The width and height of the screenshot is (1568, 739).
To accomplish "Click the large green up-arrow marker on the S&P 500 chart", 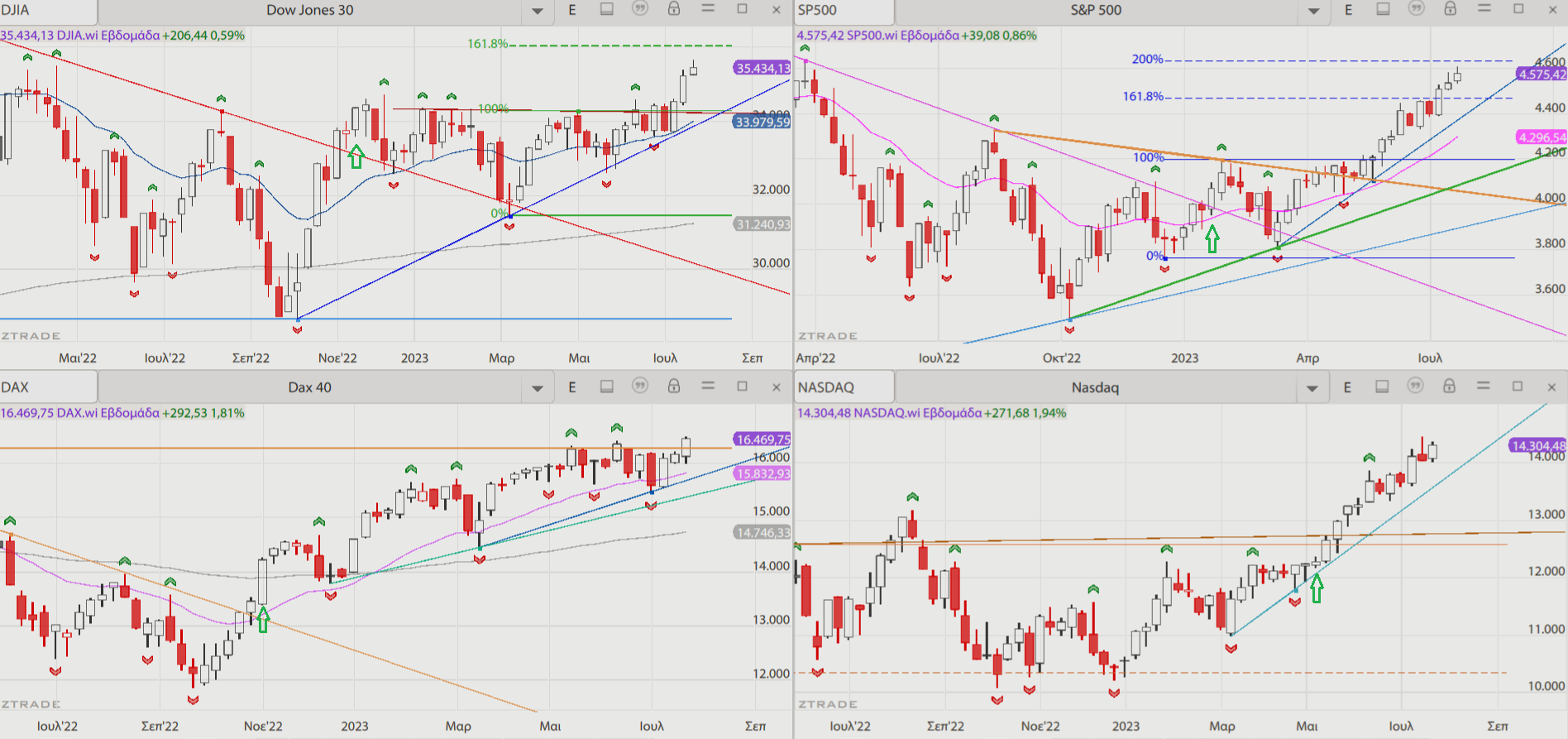I will [x=1212, y=239].
